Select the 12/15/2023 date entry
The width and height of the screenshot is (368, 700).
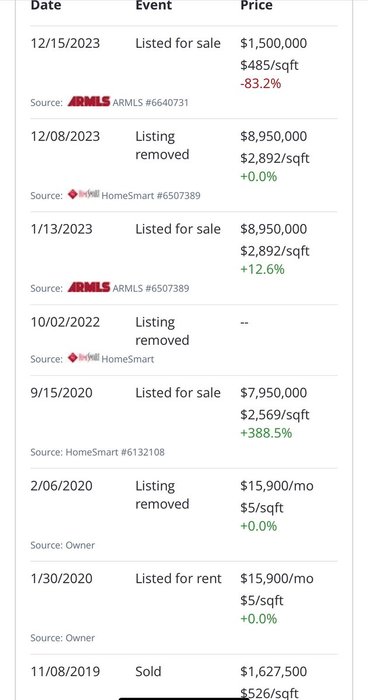[65, 43]
